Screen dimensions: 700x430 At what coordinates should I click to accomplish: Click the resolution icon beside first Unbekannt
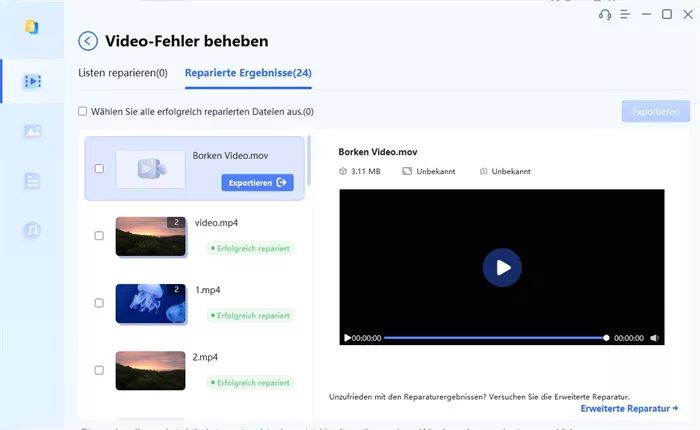[407, 171]
